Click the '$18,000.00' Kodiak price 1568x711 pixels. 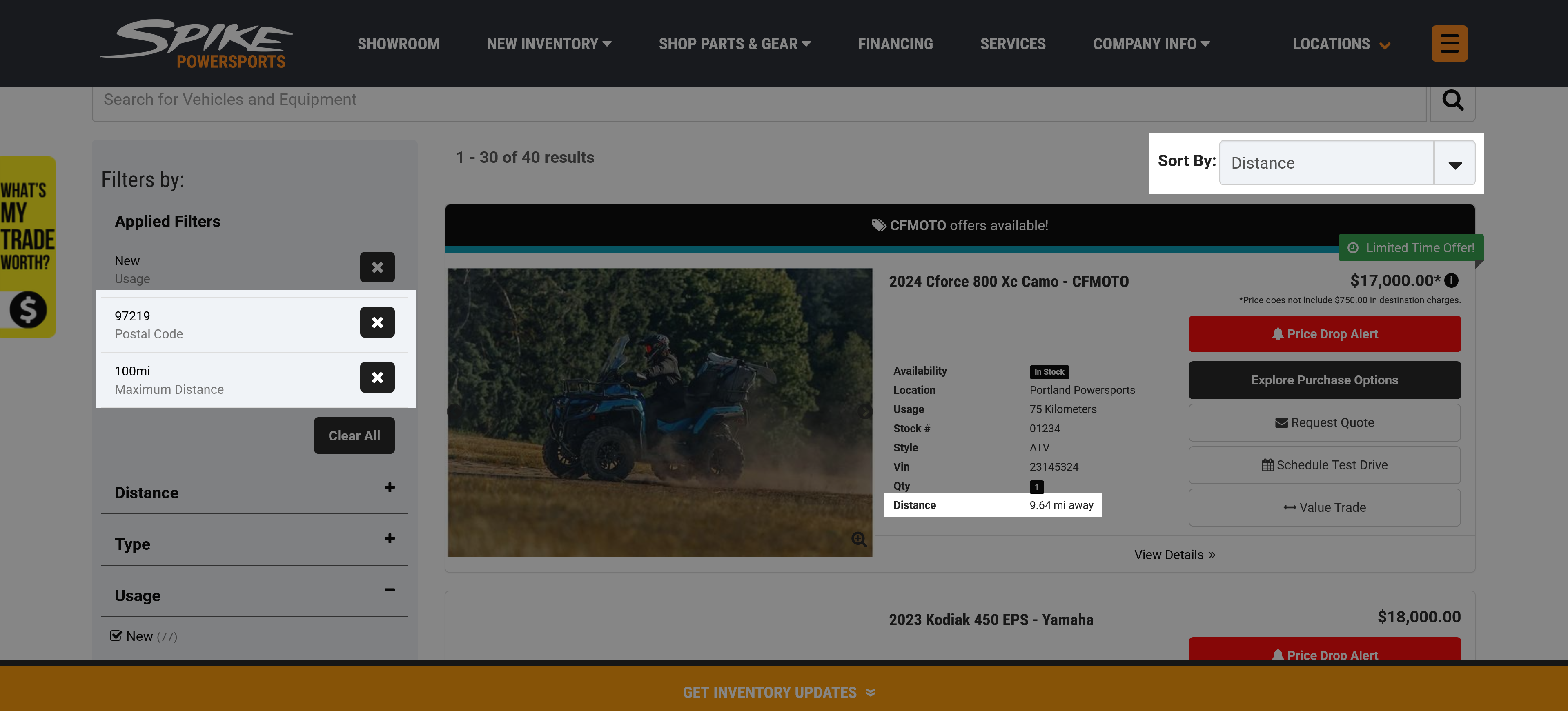pos(1418,617)
